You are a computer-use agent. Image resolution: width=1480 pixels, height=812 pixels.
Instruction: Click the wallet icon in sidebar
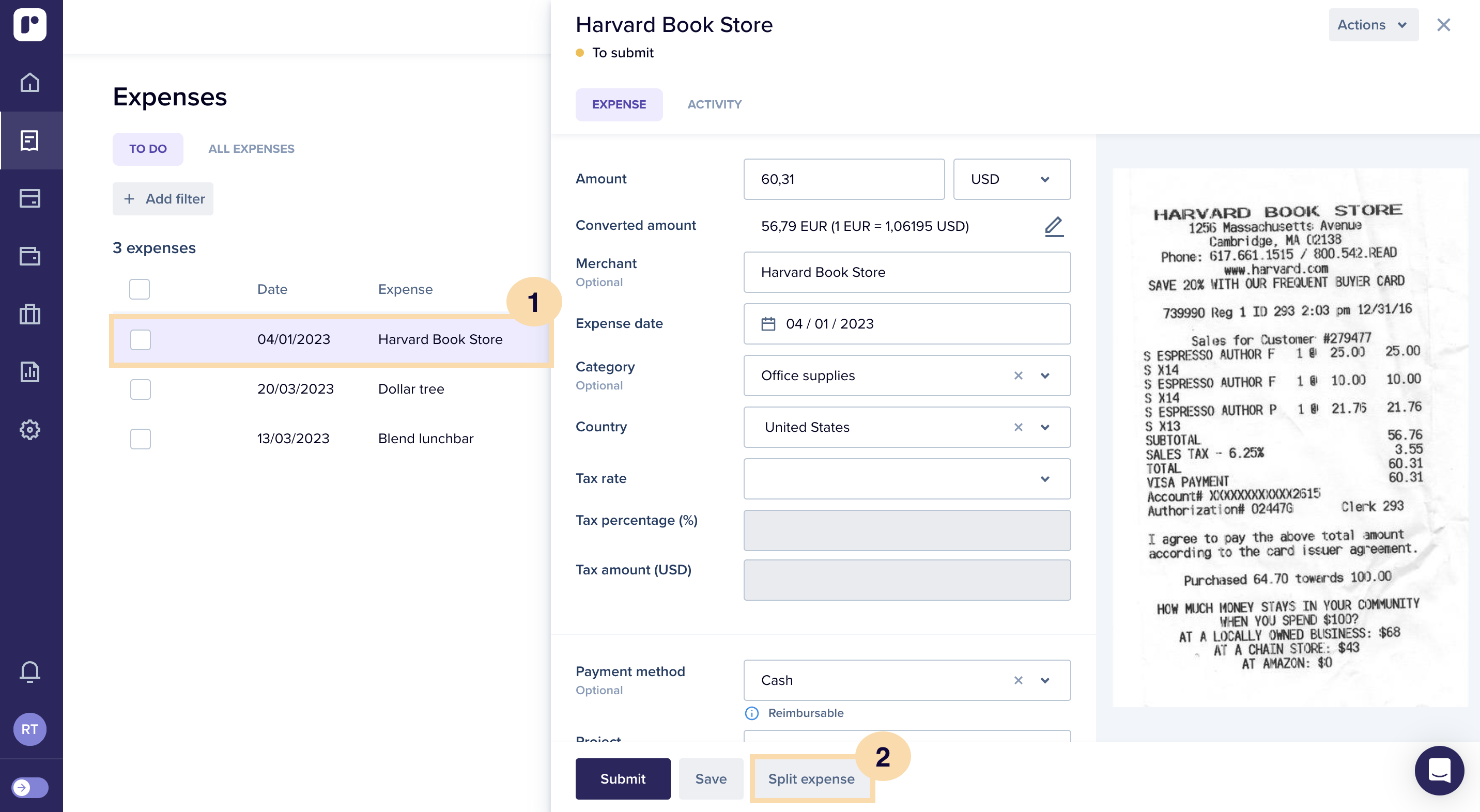pyautogui.click(x=30, y=256)
